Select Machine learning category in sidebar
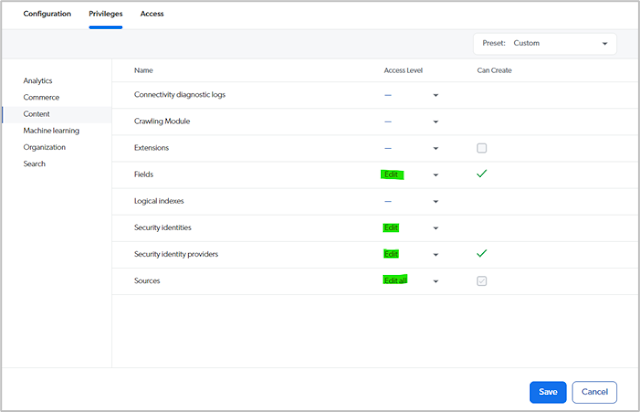Image resolution: width=640 pixels, height=412 pixels. 51,130
